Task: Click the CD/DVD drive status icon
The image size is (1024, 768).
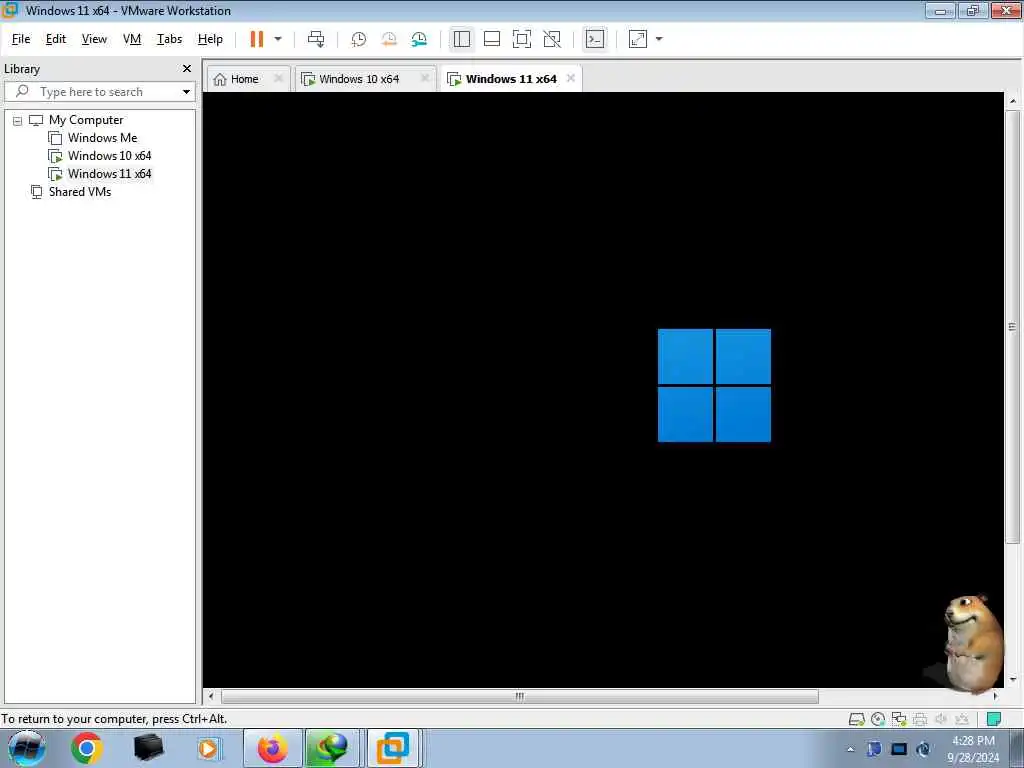Action: (878, 719)
